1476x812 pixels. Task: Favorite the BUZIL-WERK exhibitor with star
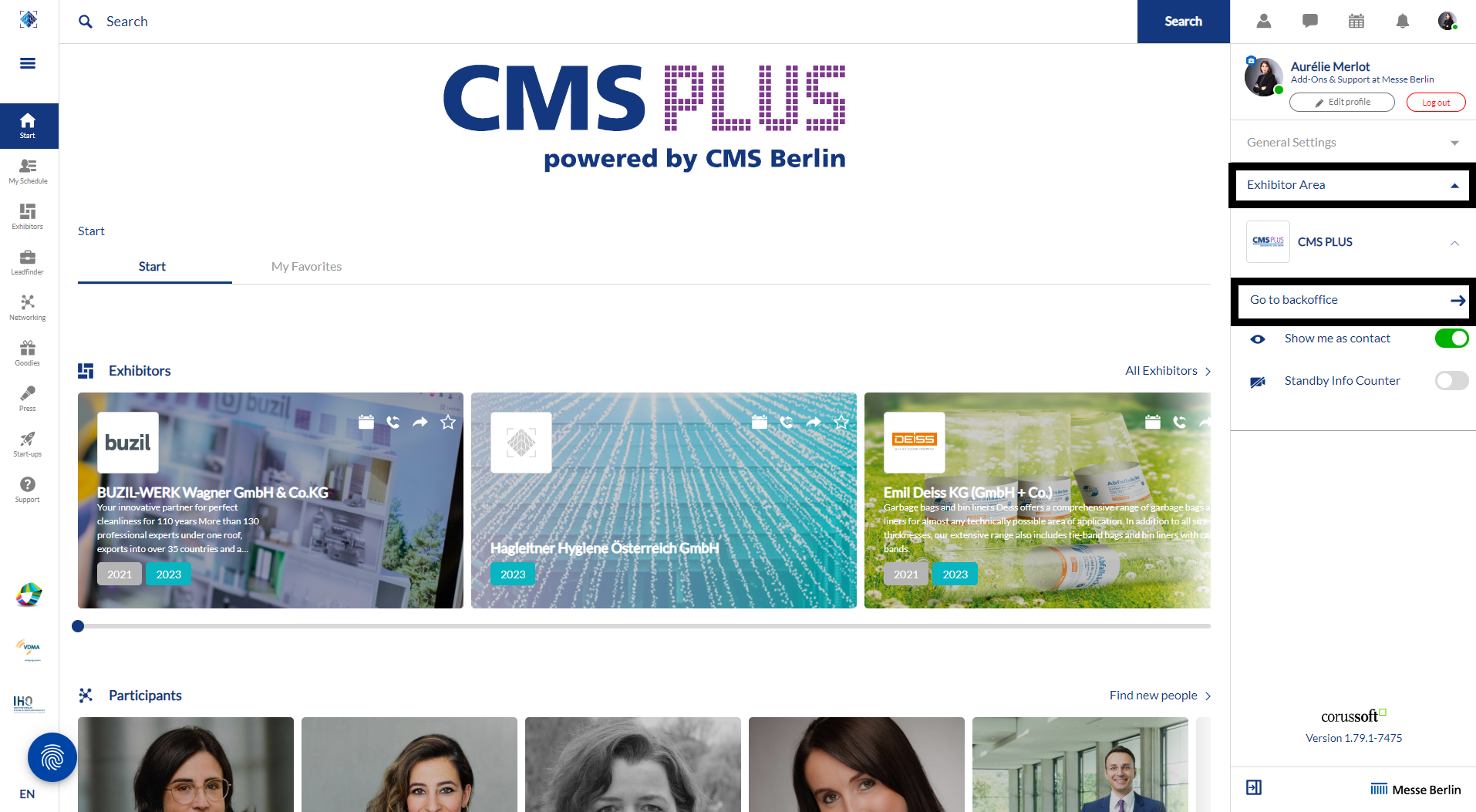(x=448, y=422)
